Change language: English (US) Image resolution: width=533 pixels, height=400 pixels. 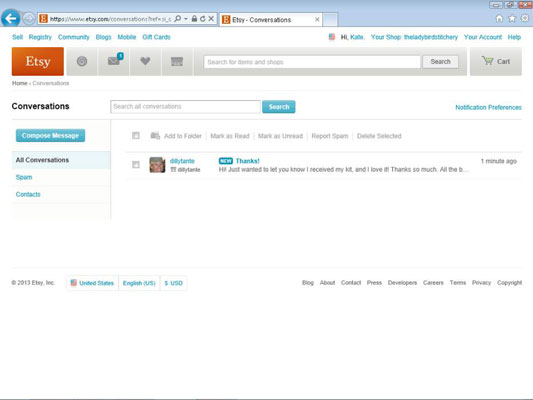pos(139,283)
